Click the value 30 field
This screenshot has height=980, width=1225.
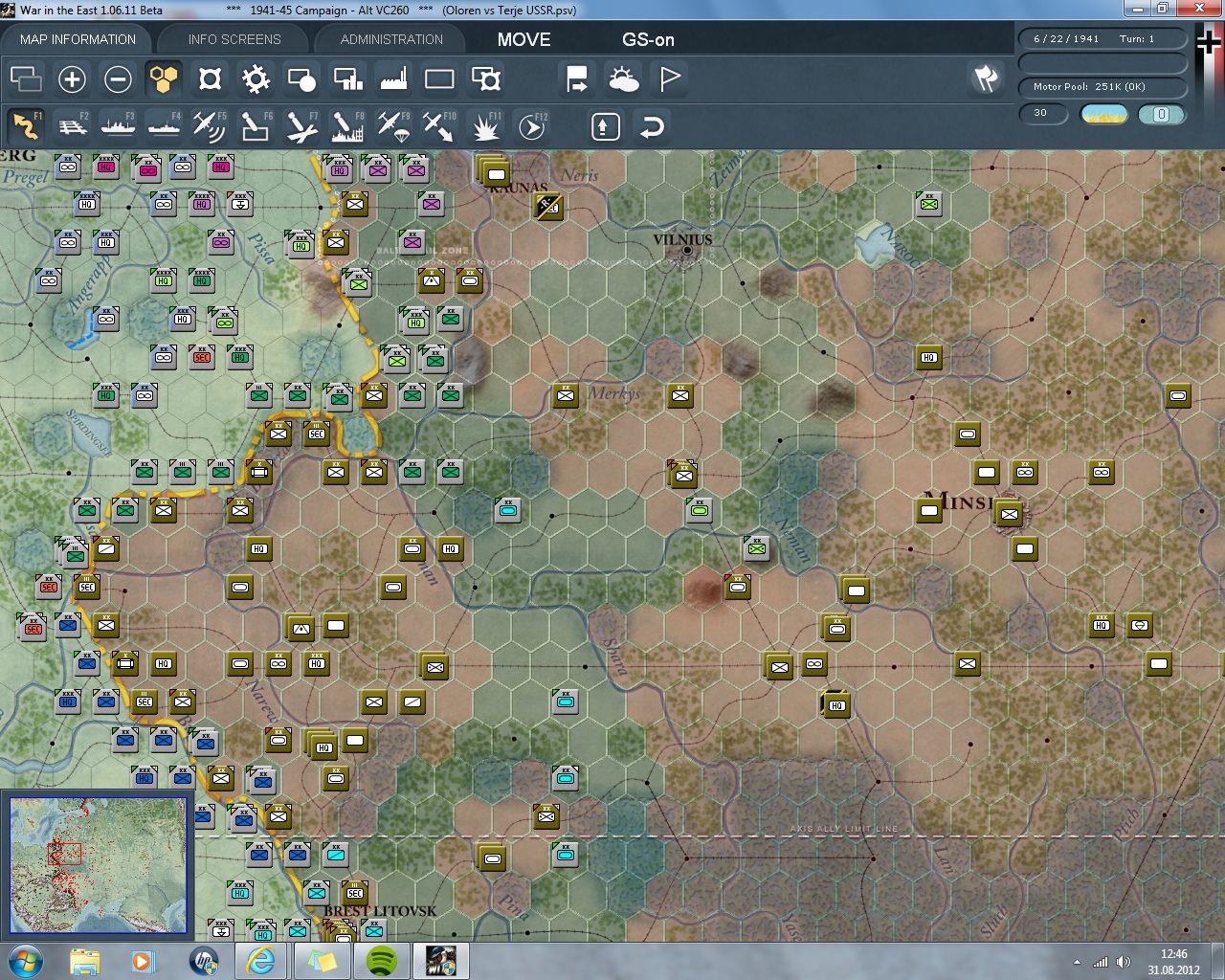[1043, 113]
